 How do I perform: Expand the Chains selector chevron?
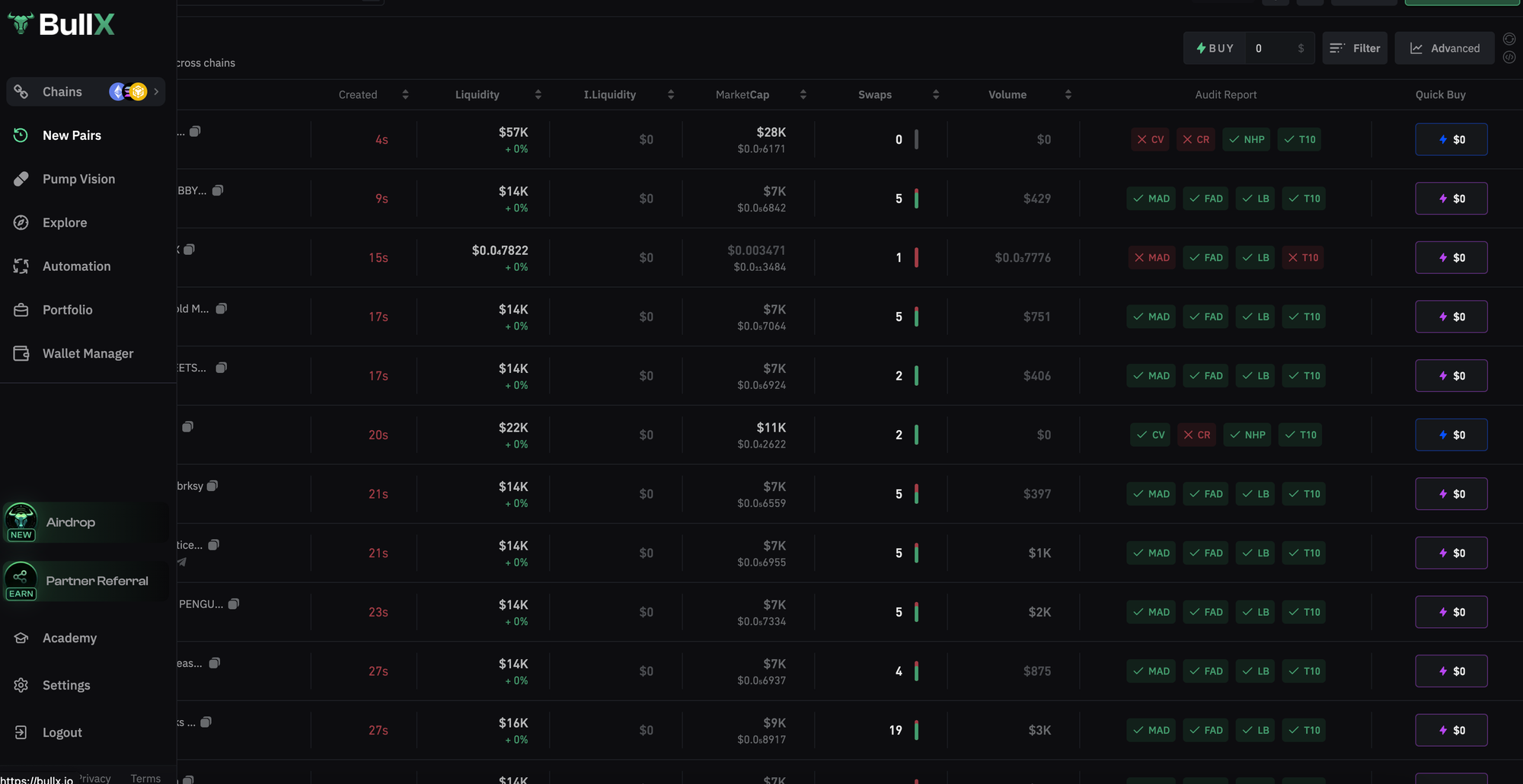click(157, 91)
